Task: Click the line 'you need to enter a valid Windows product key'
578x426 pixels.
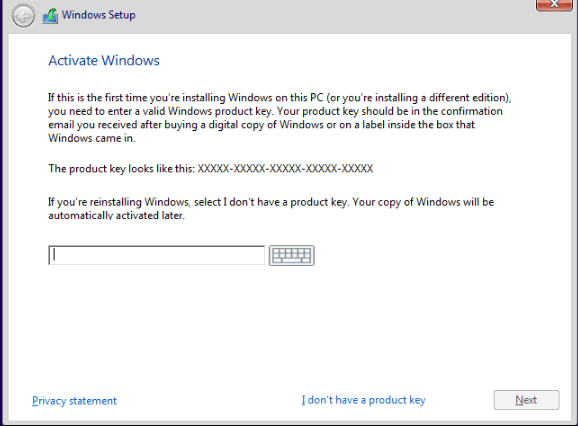Action: (x=275, y=111)
